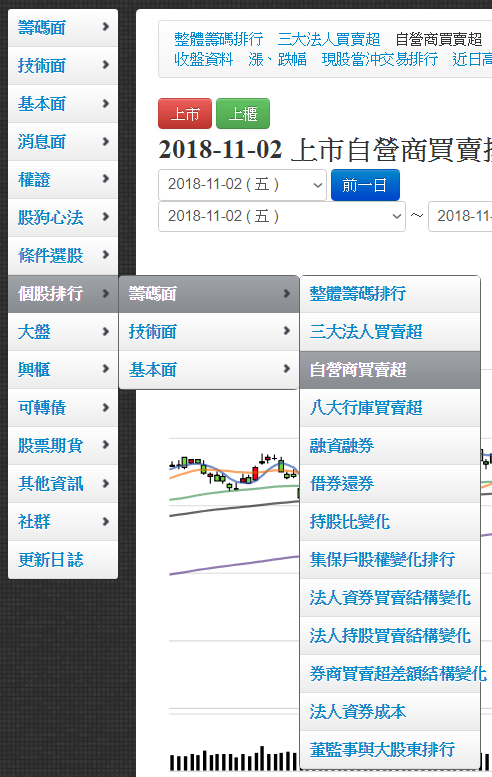492x777 pixels.
Task: Click the blue 前一日 button
Action: point(365,185)
